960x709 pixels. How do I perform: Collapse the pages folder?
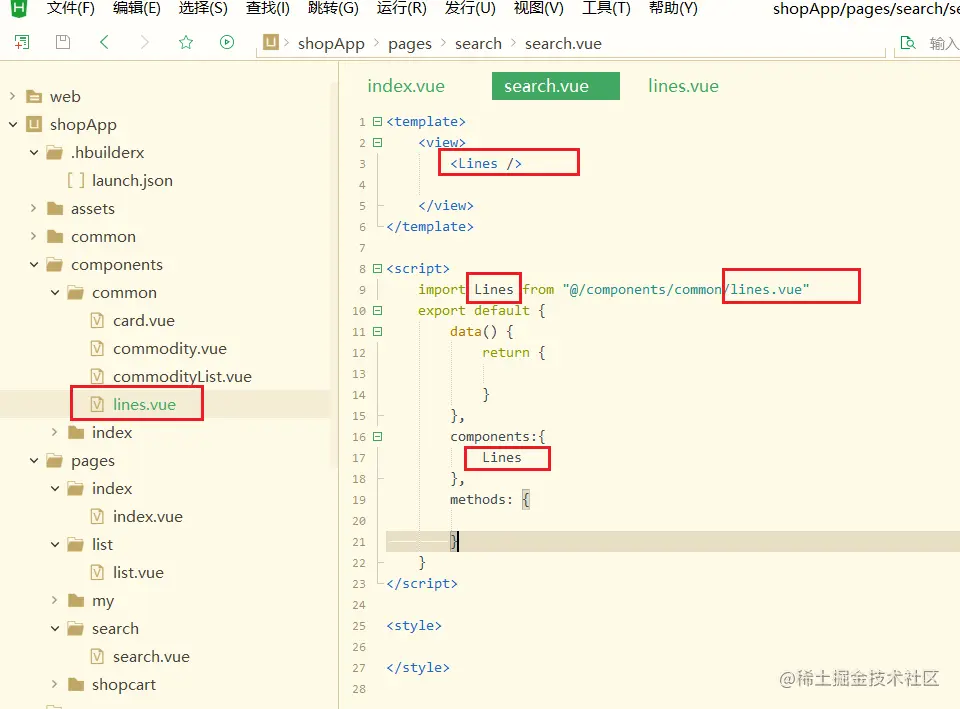pyautogui.click(x=34, y=460)
